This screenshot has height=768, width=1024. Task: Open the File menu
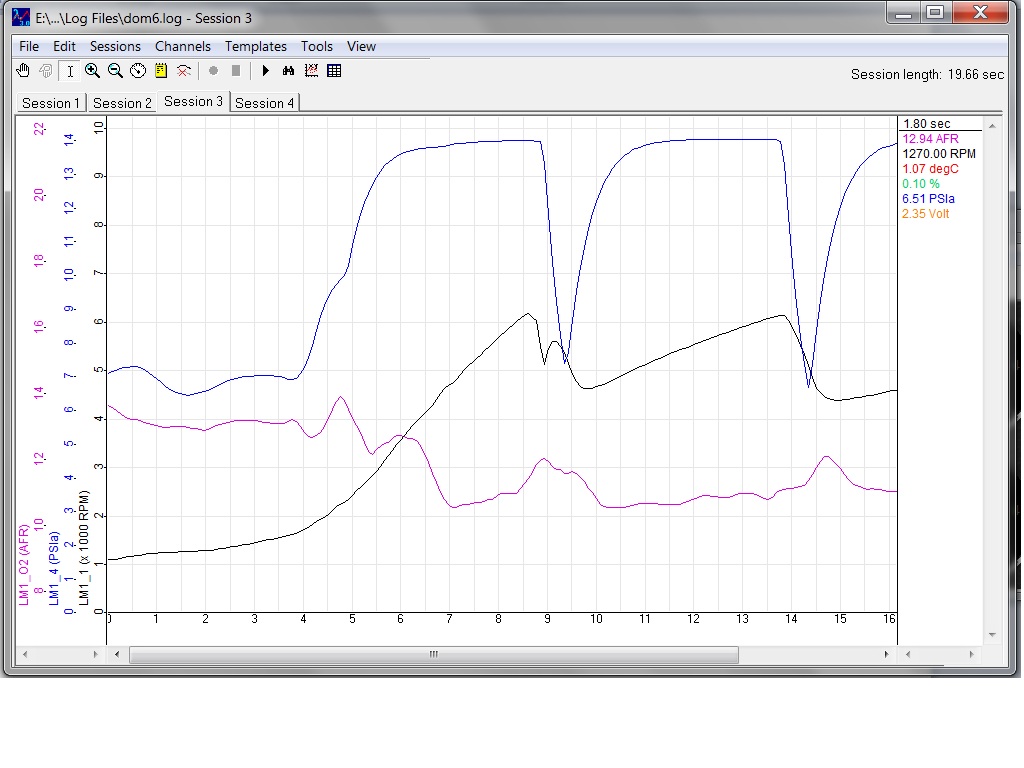point(29,46)
